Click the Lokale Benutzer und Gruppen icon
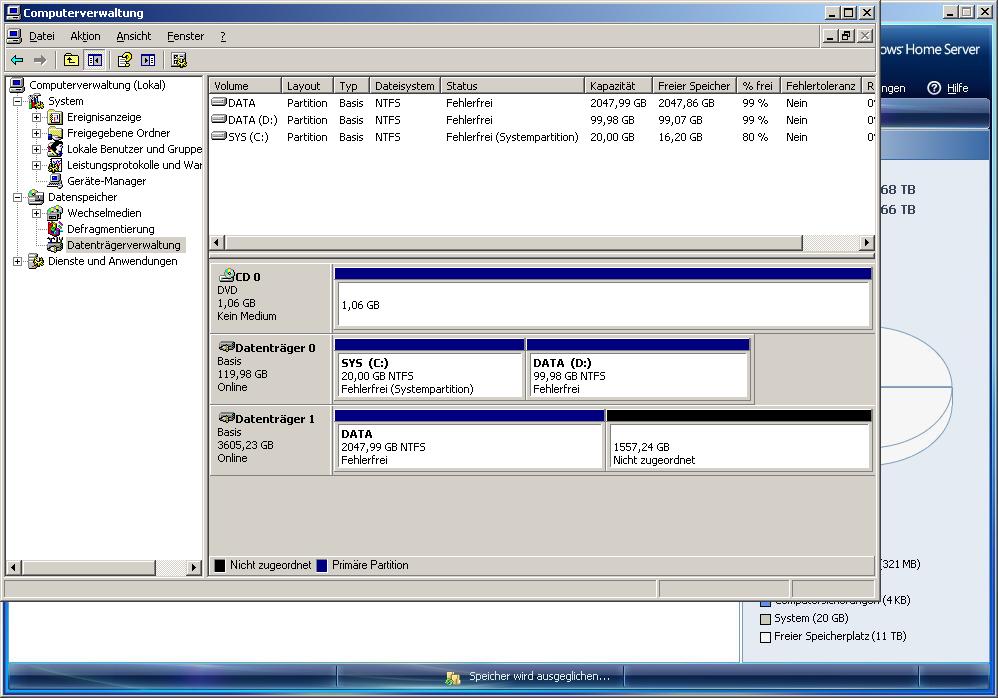998x698 pixels. 55,149
